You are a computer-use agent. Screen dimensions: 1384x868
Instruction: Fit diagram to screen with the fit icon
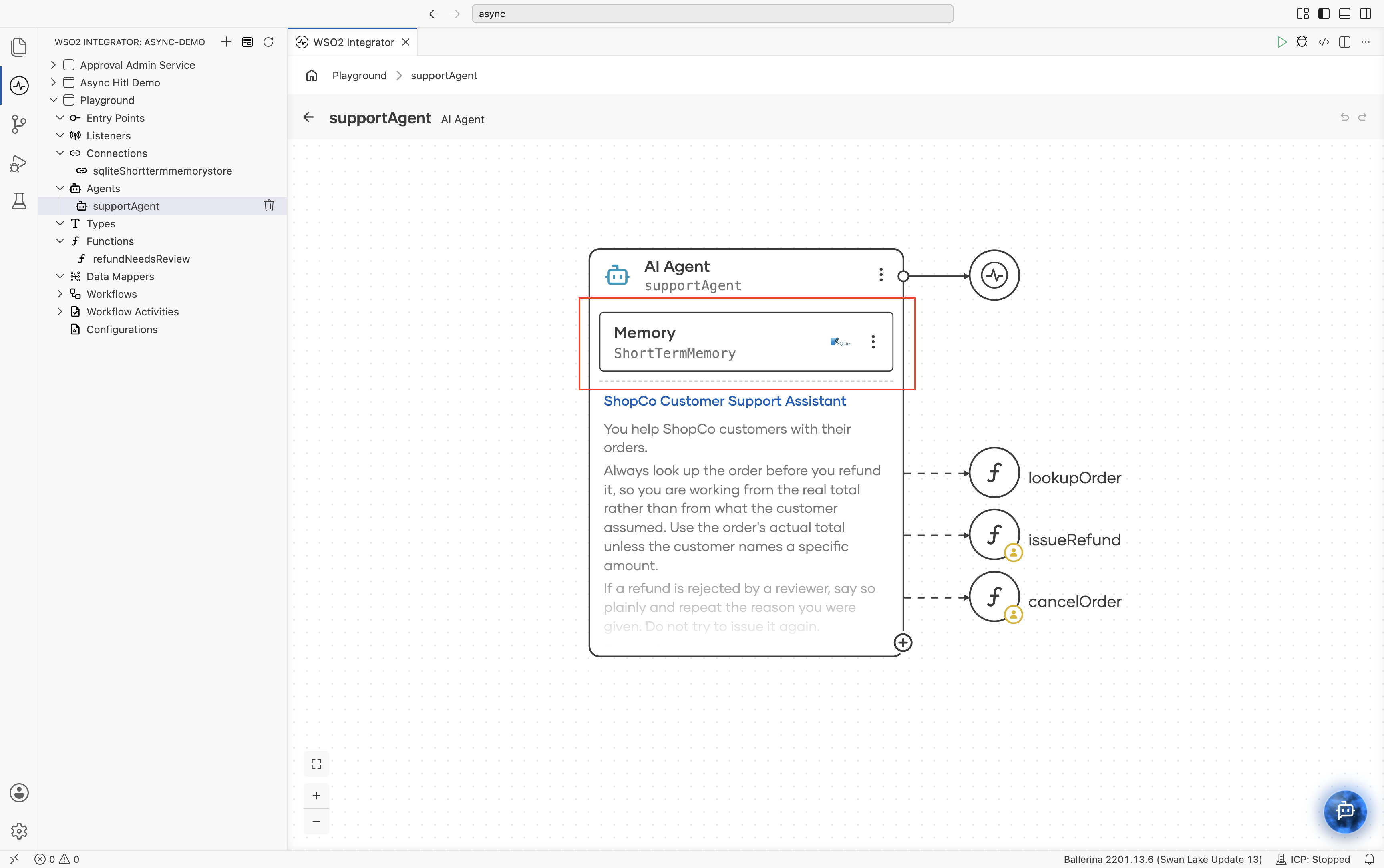pyautogui.click(x=316, y=764)
